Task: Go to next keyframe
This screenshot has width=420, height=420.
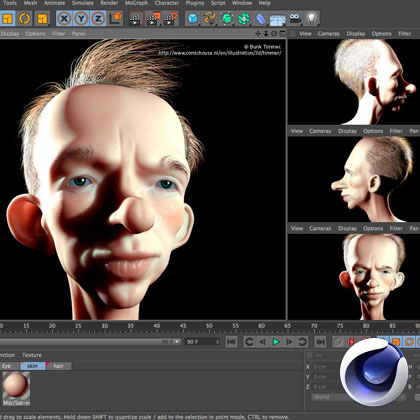Action: 302,342
